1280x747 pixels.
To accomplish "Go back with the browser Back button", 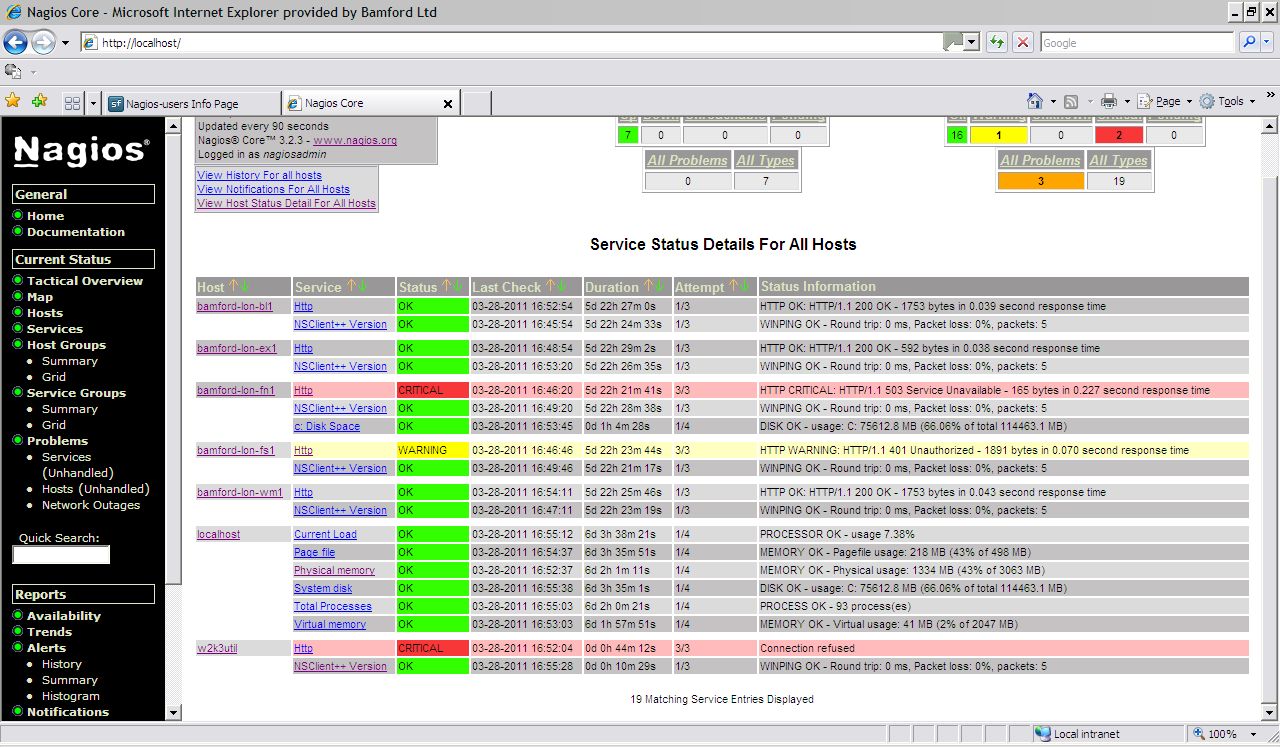I will tap(15, 42).
